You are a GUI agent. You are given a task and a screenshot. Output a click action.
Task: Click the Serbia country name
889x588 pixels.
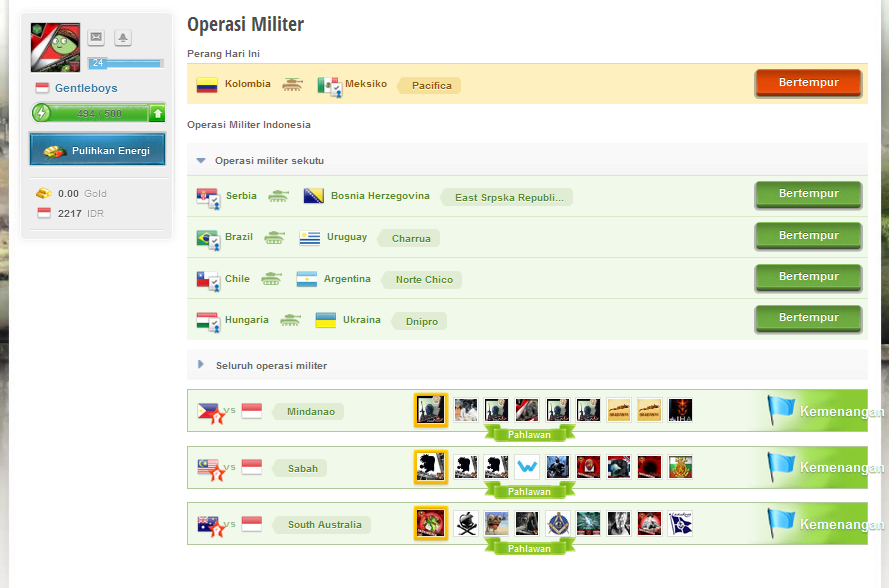tap(241, 196)
